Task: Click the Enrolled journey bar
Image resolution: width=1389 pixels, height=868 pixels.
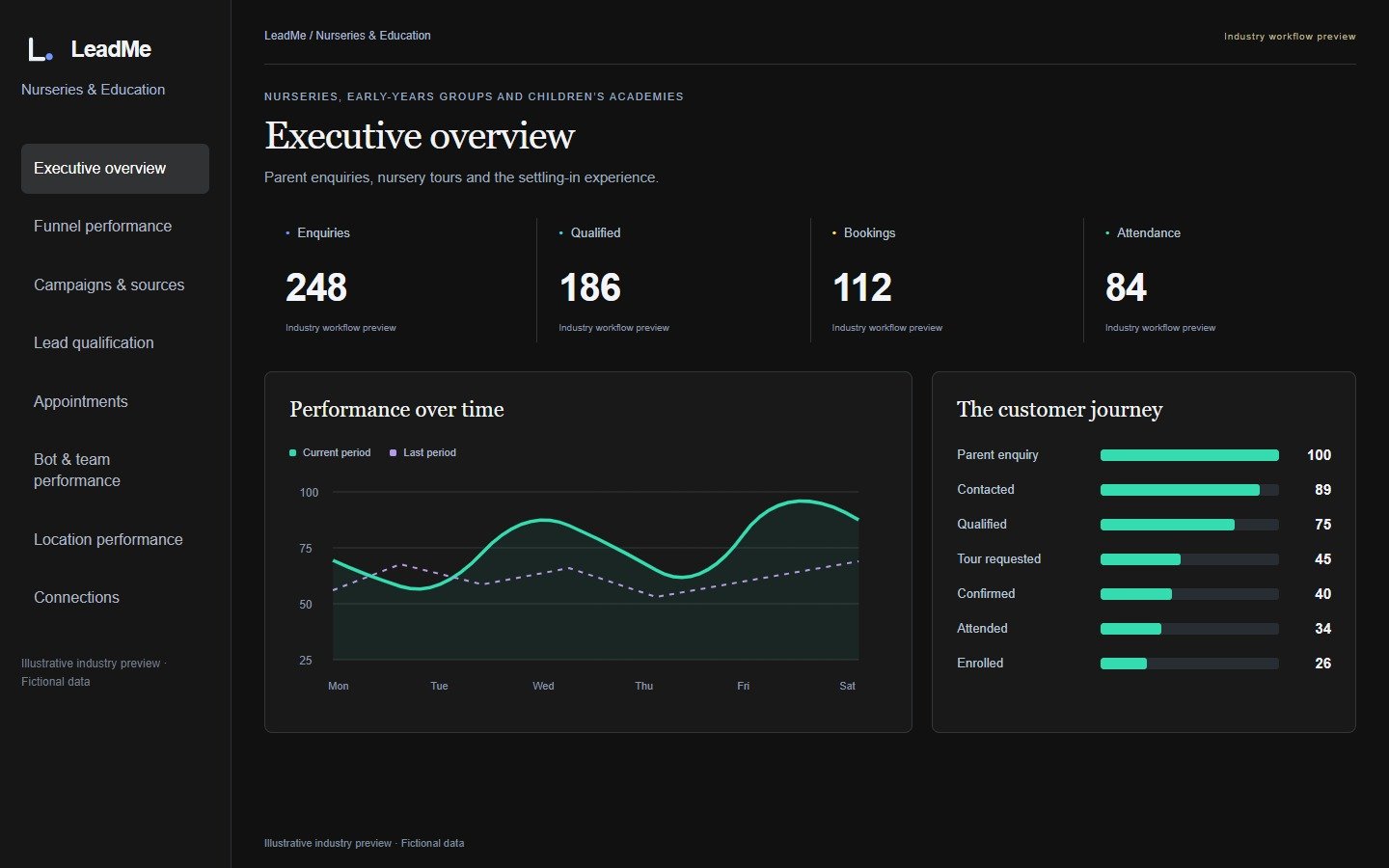Action: click(1189, 664)
